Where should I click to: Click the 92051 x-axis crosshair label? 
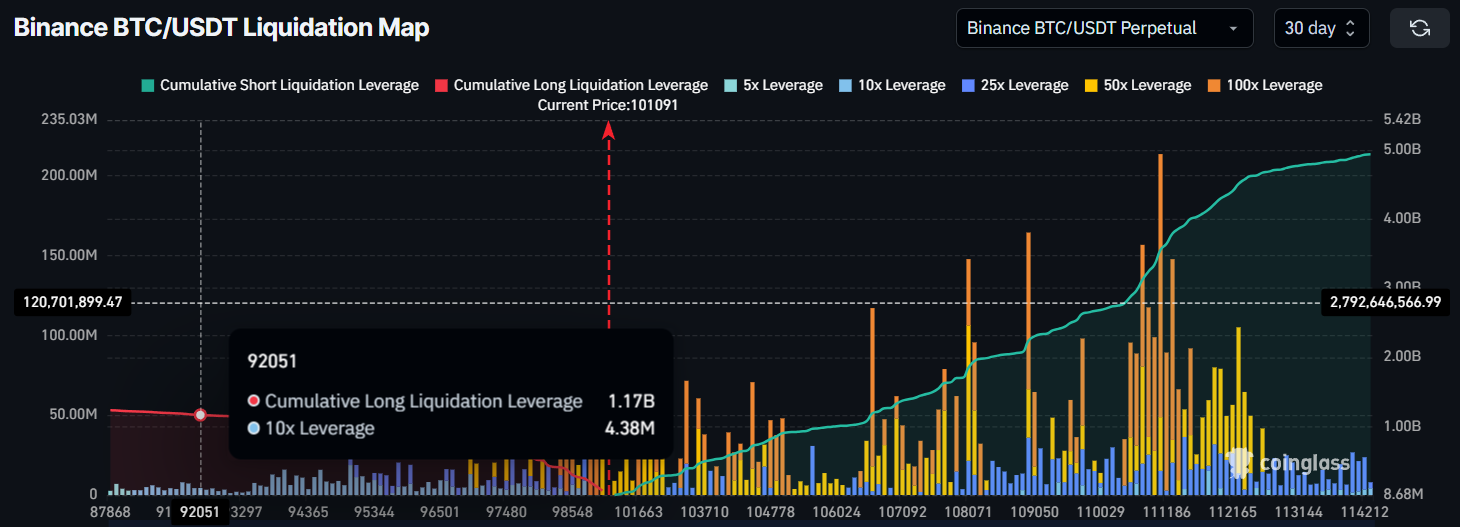(x=198, y=512)
